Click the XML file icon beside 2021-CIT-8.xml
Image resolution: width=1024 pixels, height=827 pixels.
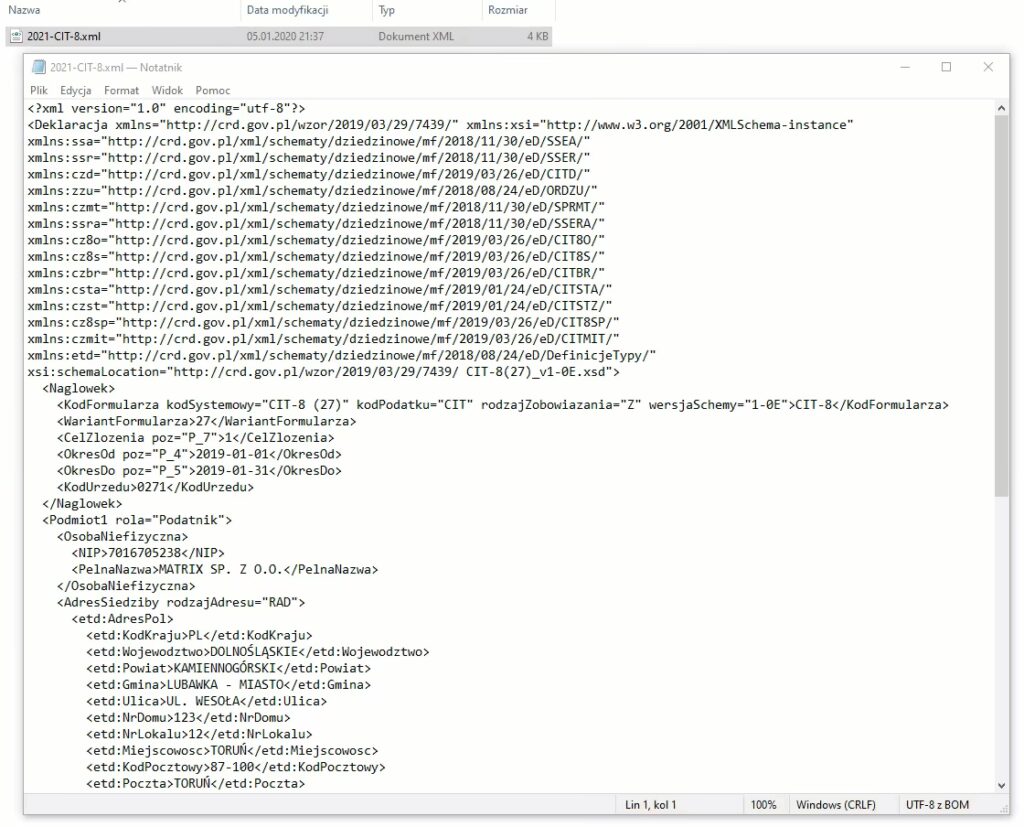coord(16,37)
